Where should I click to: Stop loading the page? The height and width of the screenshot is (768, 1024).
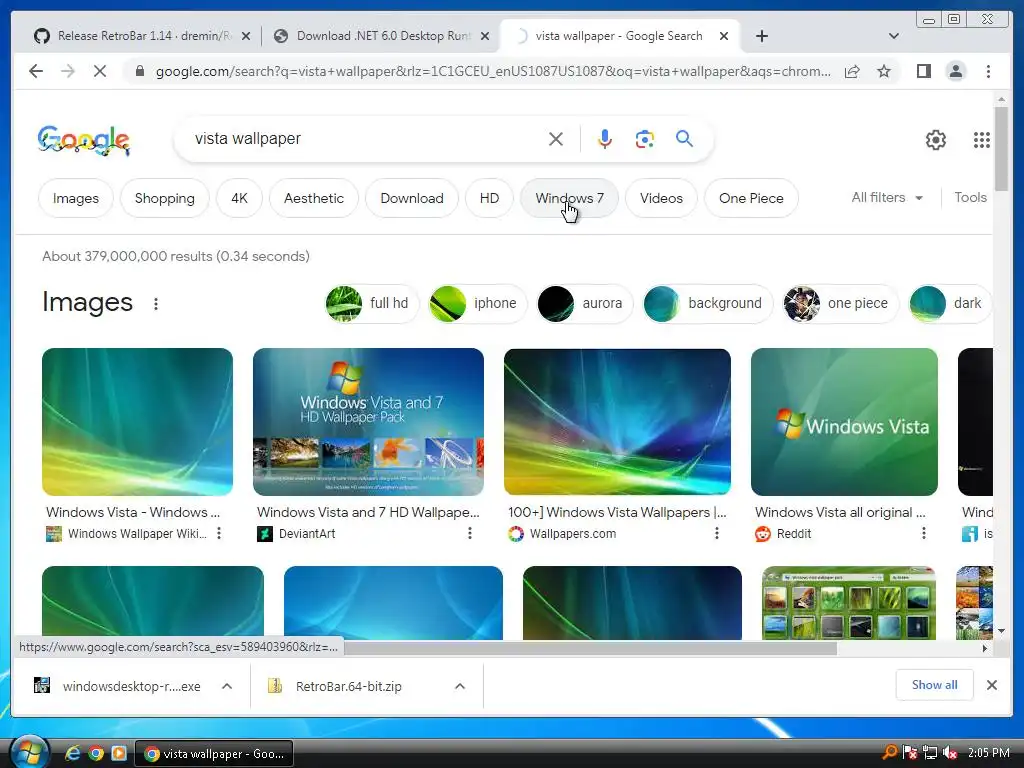pyautogui.click(x=100, y=71)
